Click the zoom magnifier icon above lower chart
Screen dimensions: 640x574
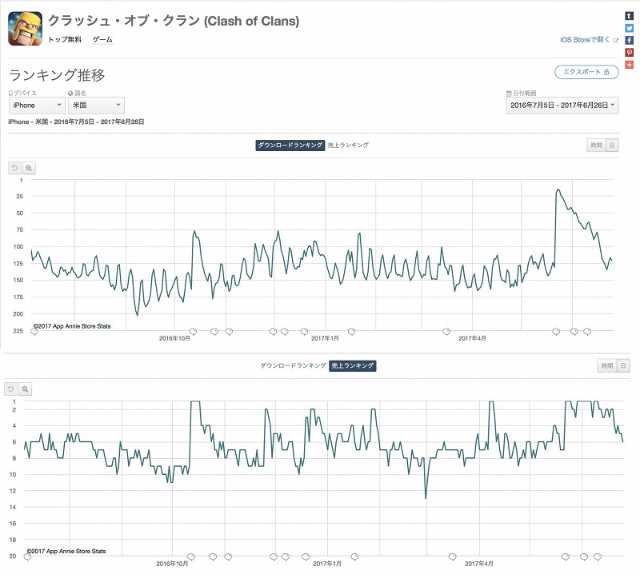pos(26,388)
